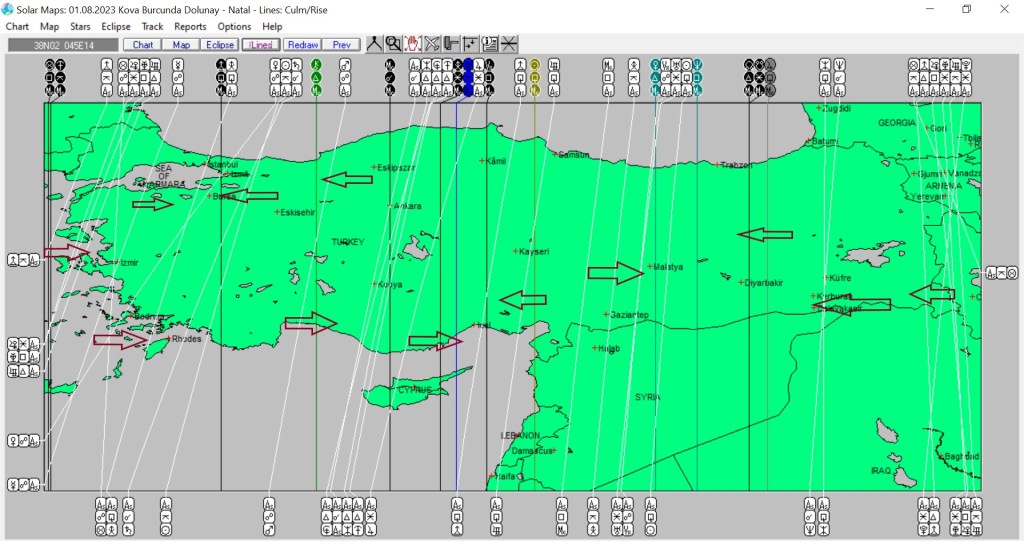Open the Help menu
Image resolution: width=1024 pixels, height=541 pixels.
272,26
